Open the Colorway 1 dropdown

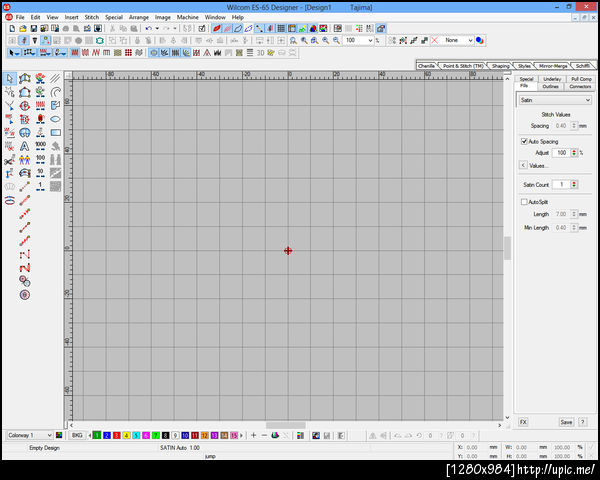pos(49,436)
